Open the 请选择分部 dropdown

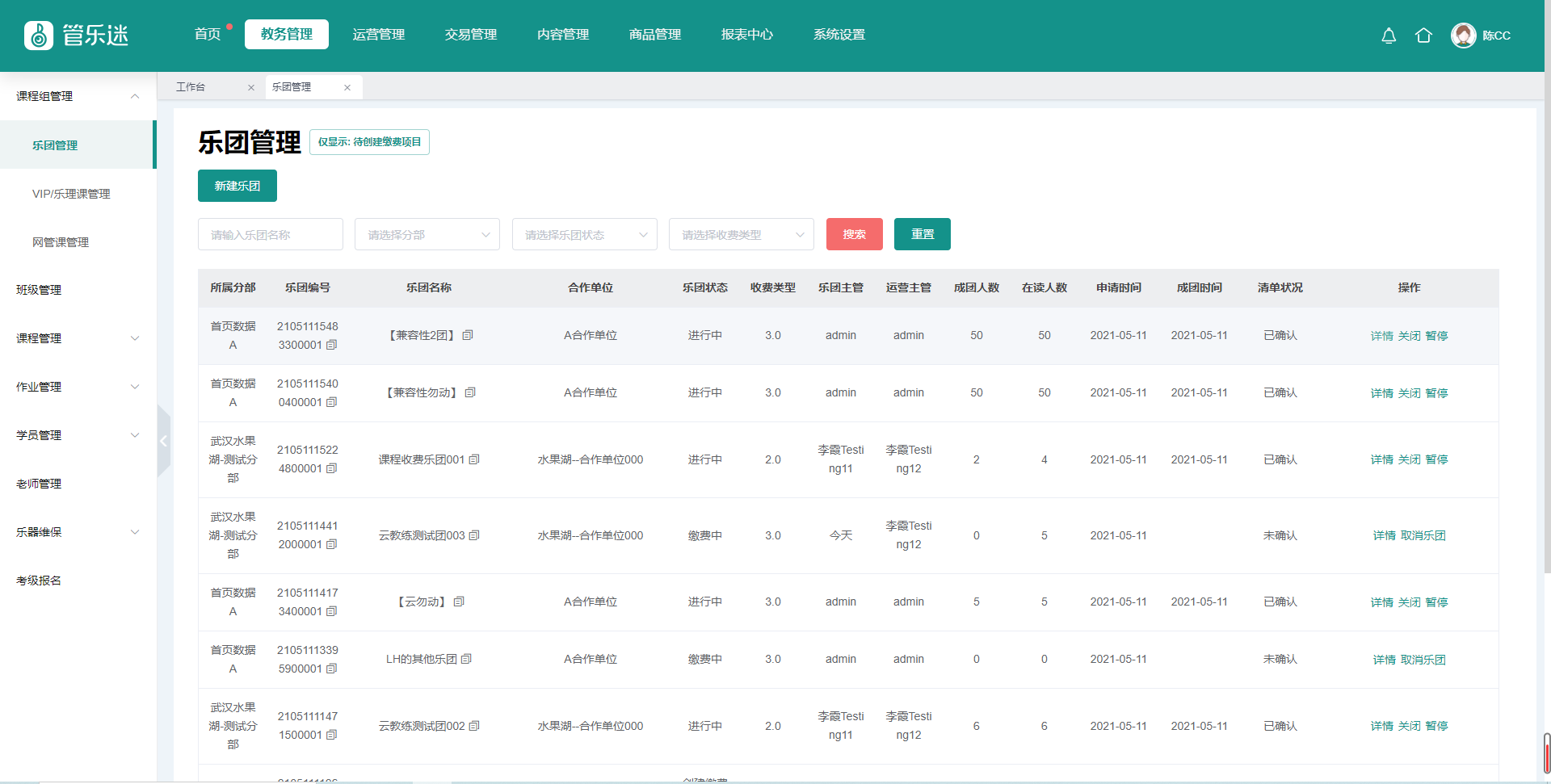(x=427, y=234)
